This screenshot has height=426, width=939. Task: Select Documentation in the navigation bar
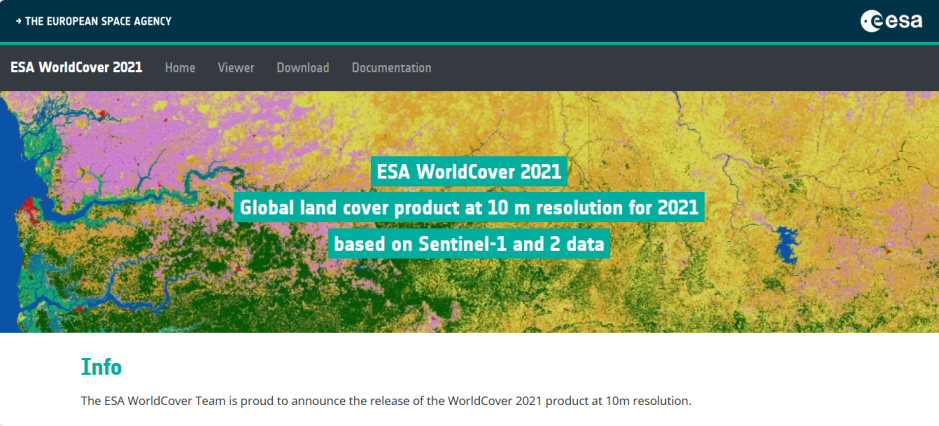pyautogui.click(x=391, y=68)
